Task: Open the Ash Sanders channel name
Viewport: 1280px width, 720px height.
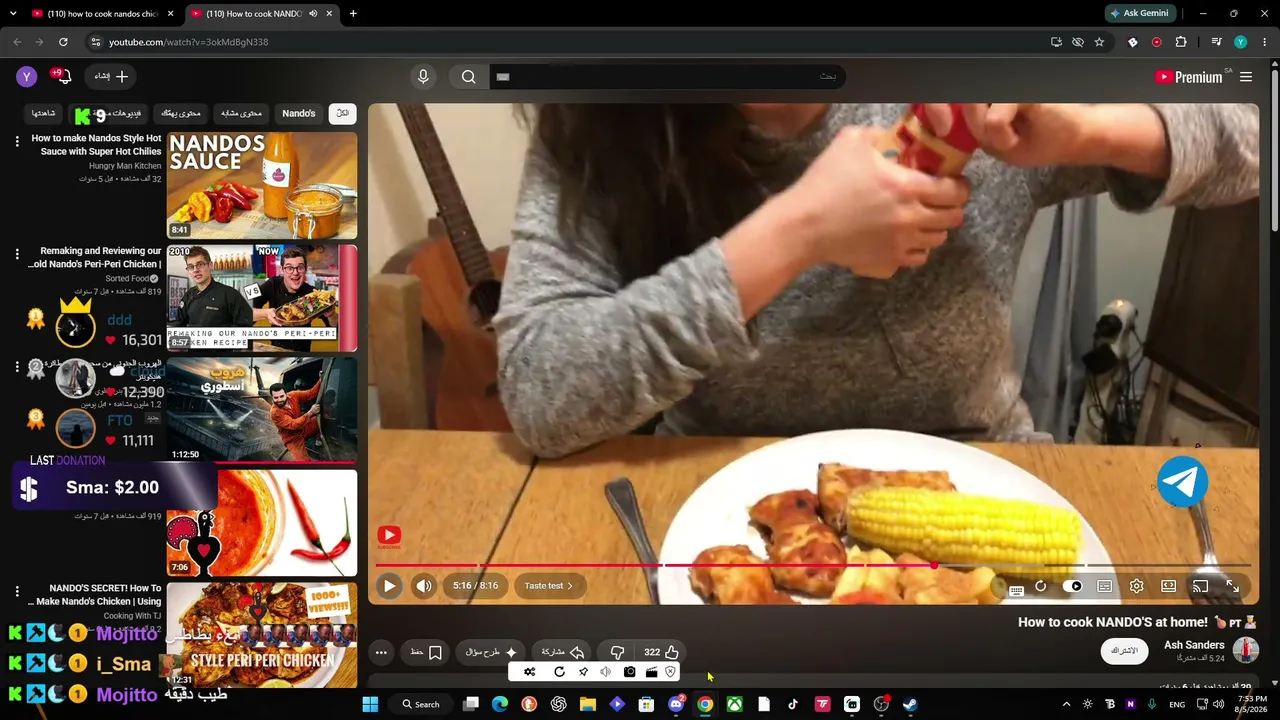Action: [x=1194, y=645]
